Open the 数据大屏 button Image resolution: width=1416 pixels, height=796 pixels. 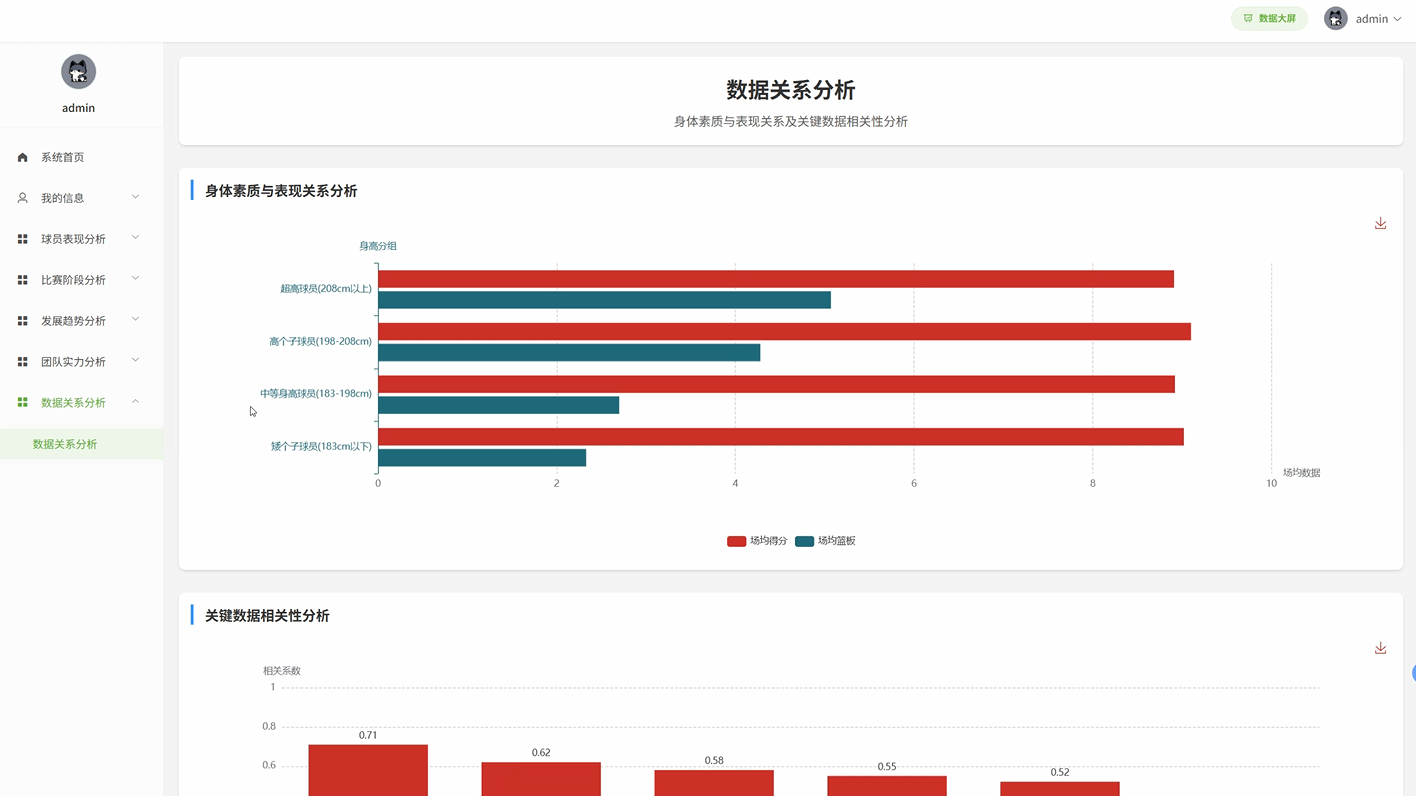click(1269, 18)
